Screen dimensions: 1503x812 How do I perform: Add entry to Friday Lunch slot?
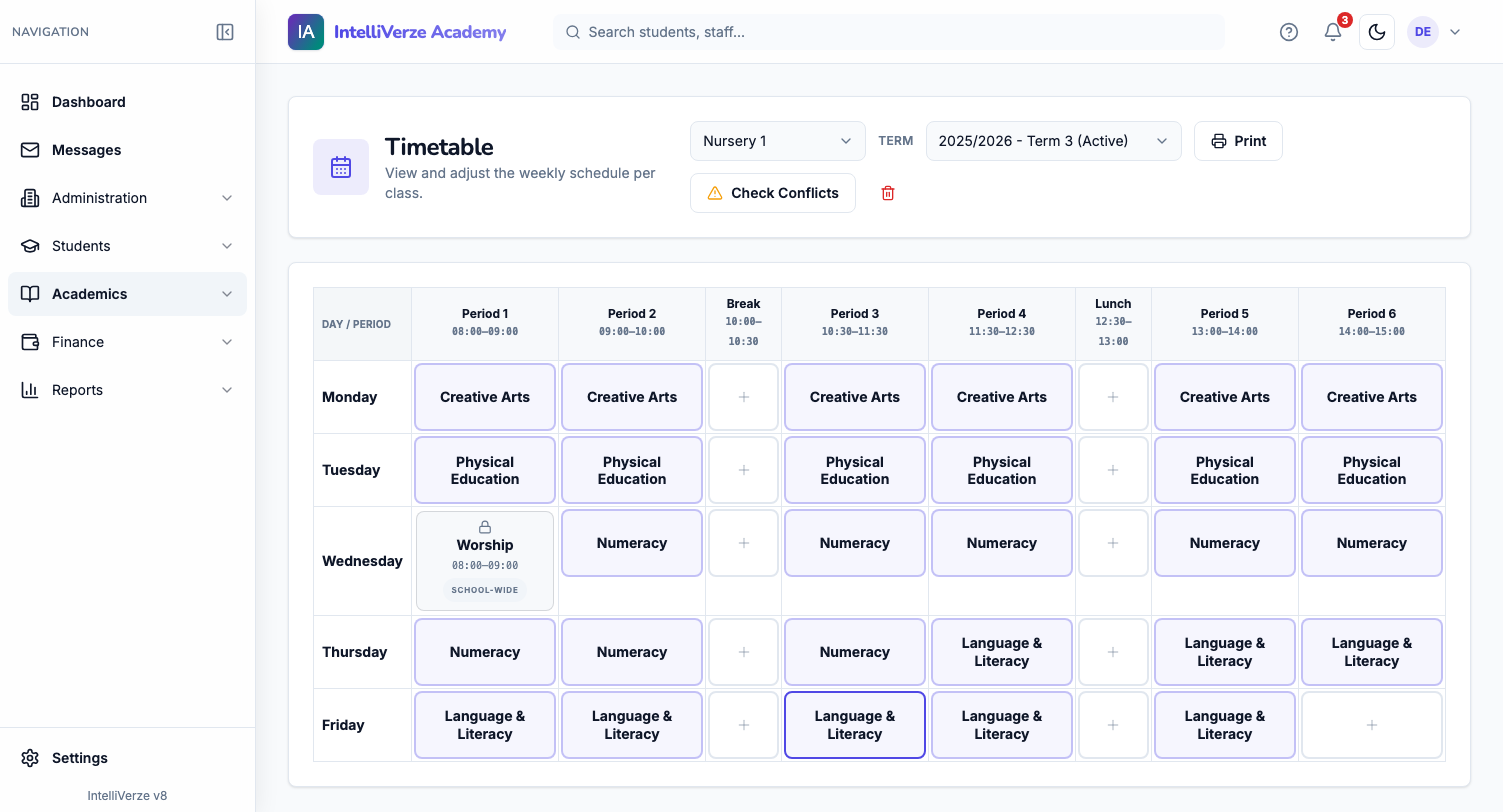(x=1113, y=725)
